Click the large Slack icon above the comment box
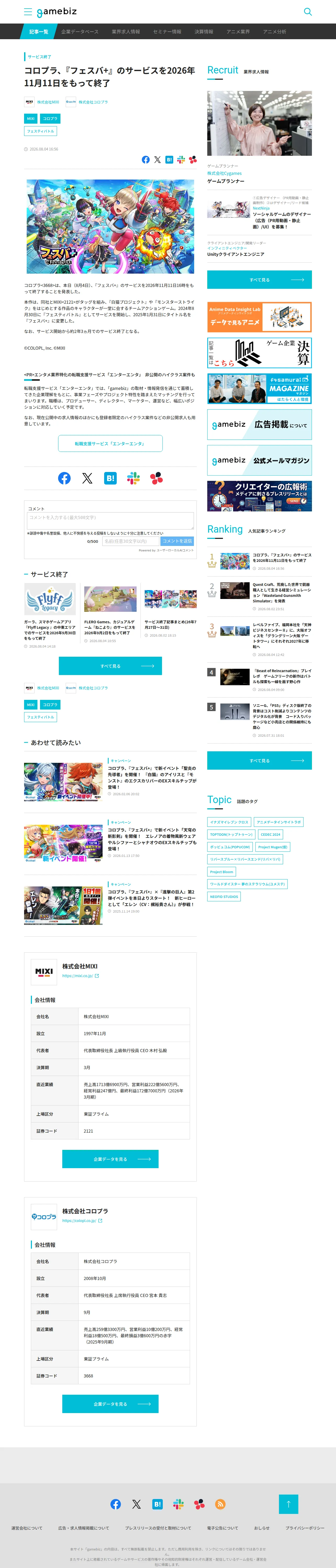Image resolution: width=336 pixels, height=1568 pixels. (133, 479)
